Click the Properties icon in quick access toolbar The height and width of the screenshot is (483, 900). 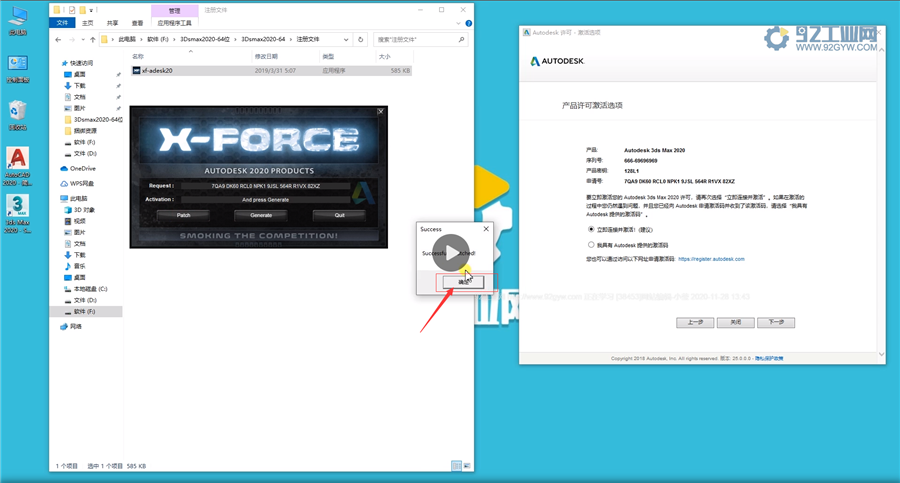72,10
